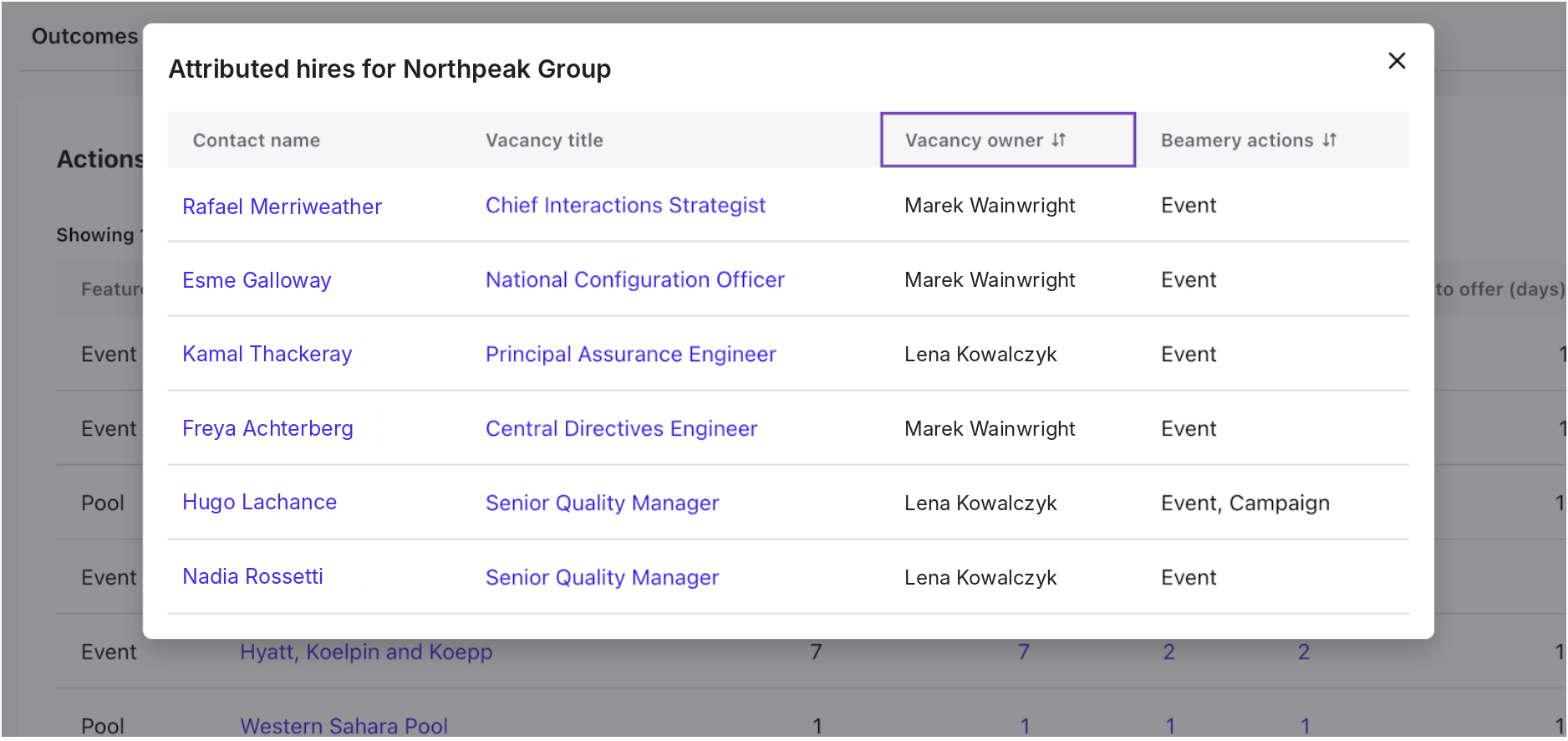
Task: Open Rafael Merriweather contact
Action: pyautogui.click(x=282, y=207)
